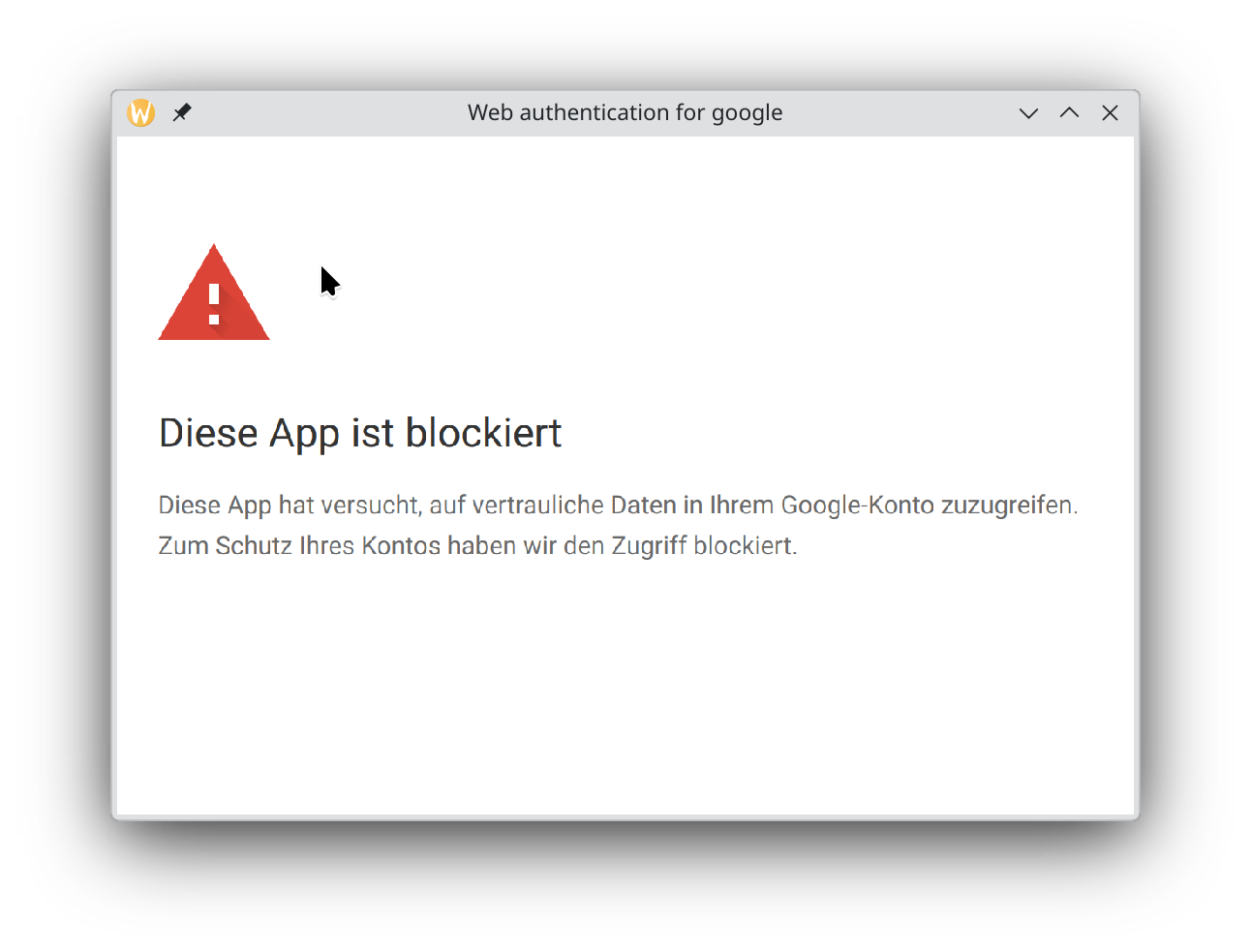Viewport: 1251px width, 952px height.
Task: Click the 'Web authentication for google' title text
Action: pyautogui.click(x=625, y=112)
